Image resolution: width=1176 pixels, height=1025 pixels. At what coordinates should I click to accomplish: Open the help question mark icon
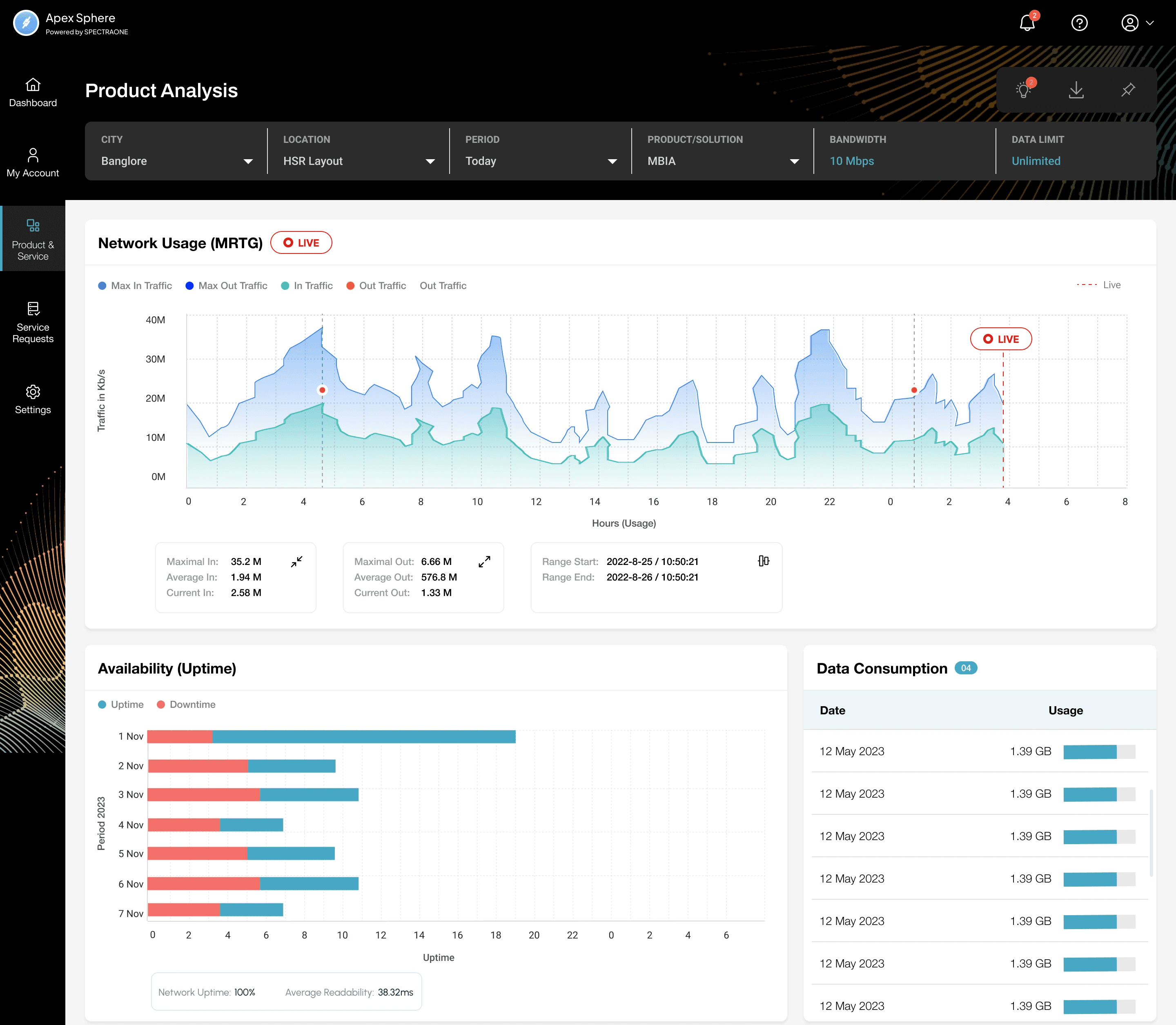[x=1079, y=23]
